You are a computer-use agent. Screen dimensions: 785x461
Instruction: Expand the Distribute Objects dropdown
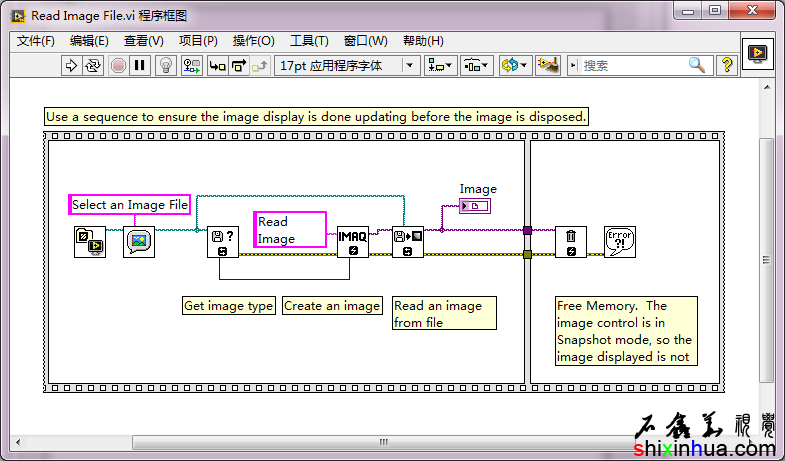(477, 65)
